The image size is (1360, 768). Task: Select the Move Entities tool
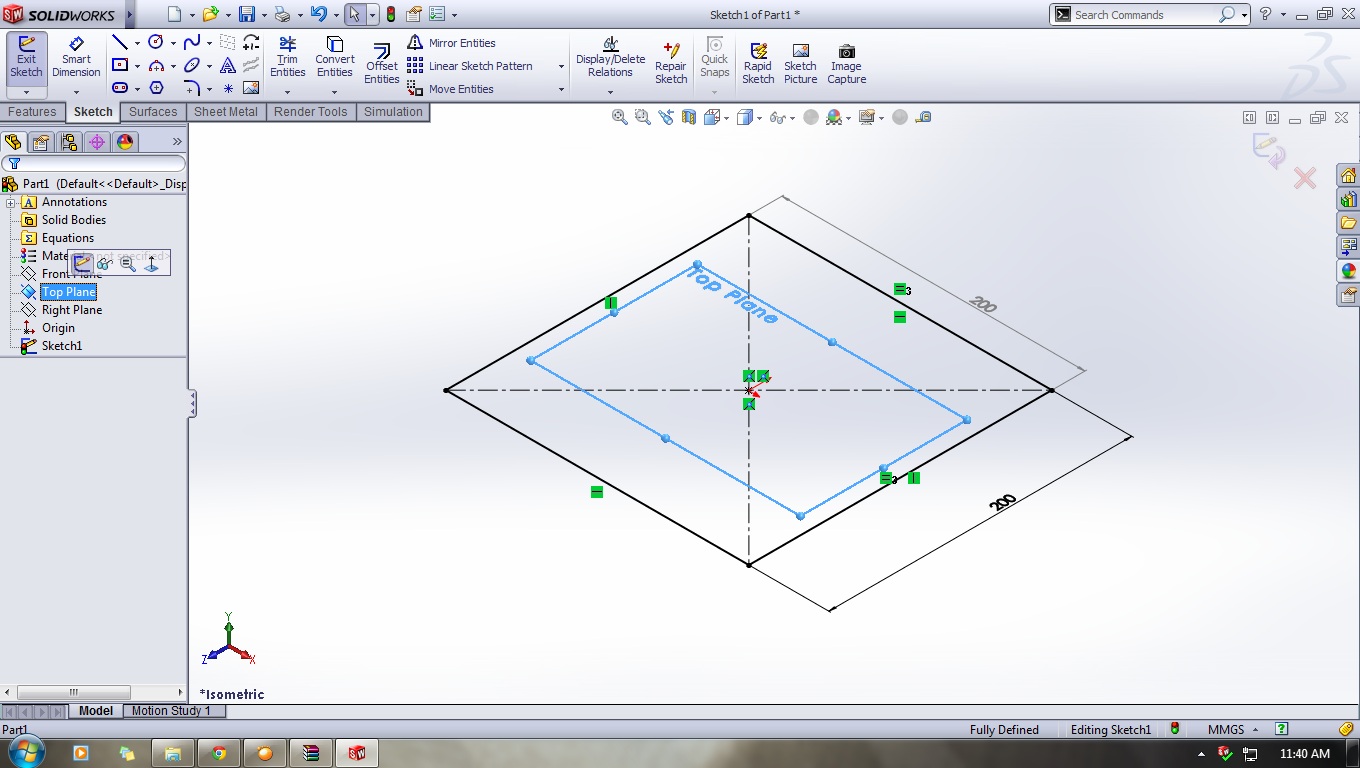tap(450, 89)
